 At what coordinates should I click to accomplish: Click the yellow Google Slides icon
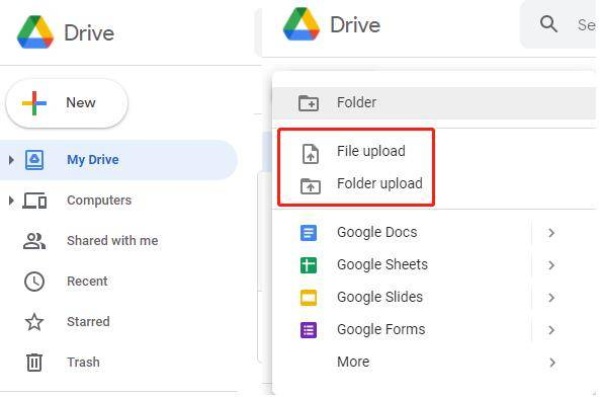click(x=308, y=297)
